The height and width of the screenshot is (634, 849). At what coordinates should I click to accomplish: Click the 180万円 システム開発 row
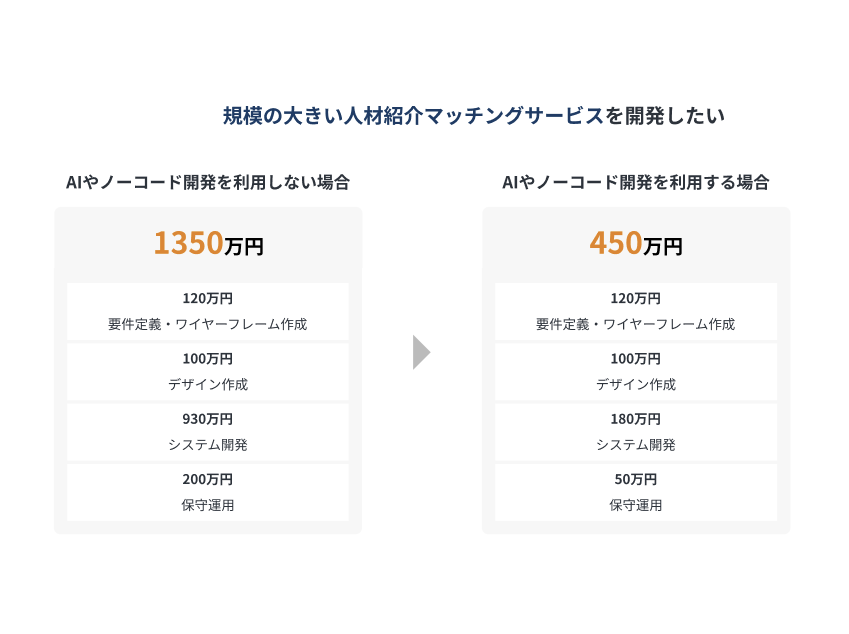click(x=635, y=431)
